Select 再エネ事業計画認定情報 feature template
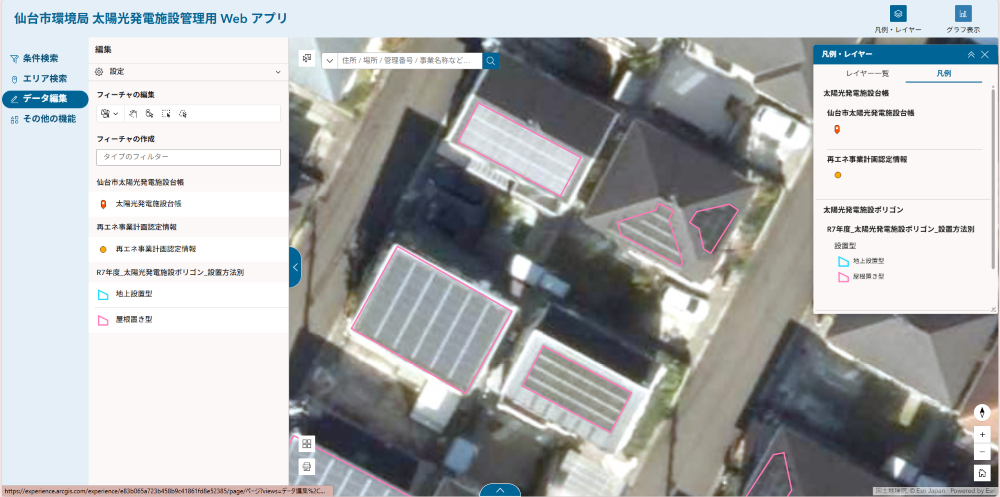The height and width of the screenshot is (497, 1000). click(188, 249)
